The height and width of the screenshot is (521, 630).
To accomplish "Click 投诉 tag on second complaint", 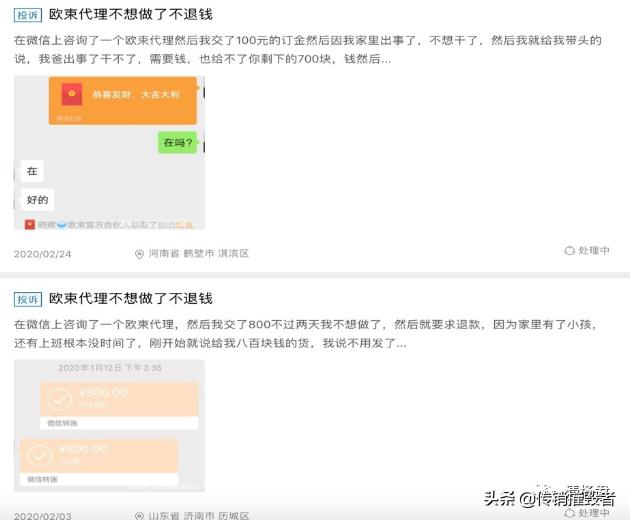I will point(28,299).
